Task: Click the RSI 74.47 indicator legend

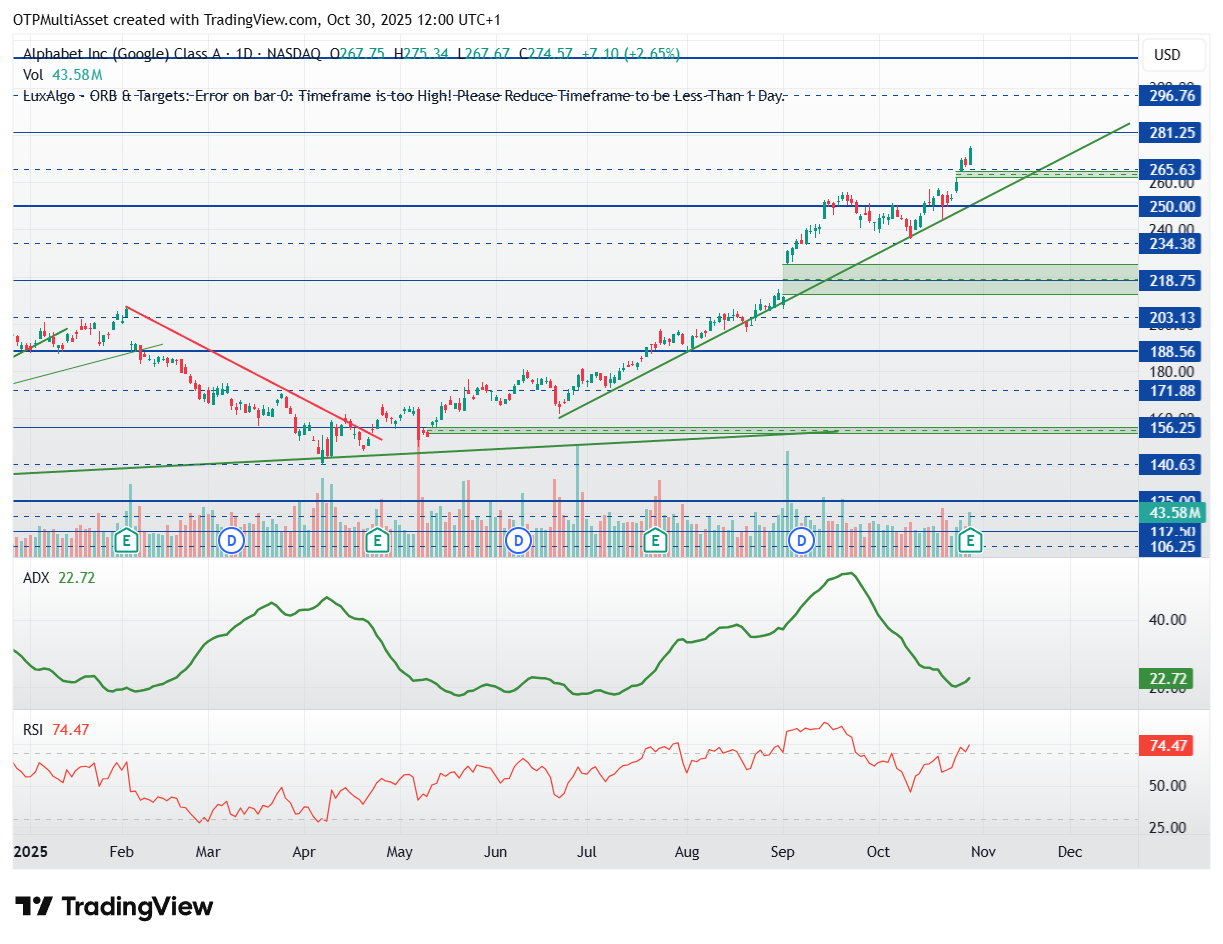Action: (56, 730)
